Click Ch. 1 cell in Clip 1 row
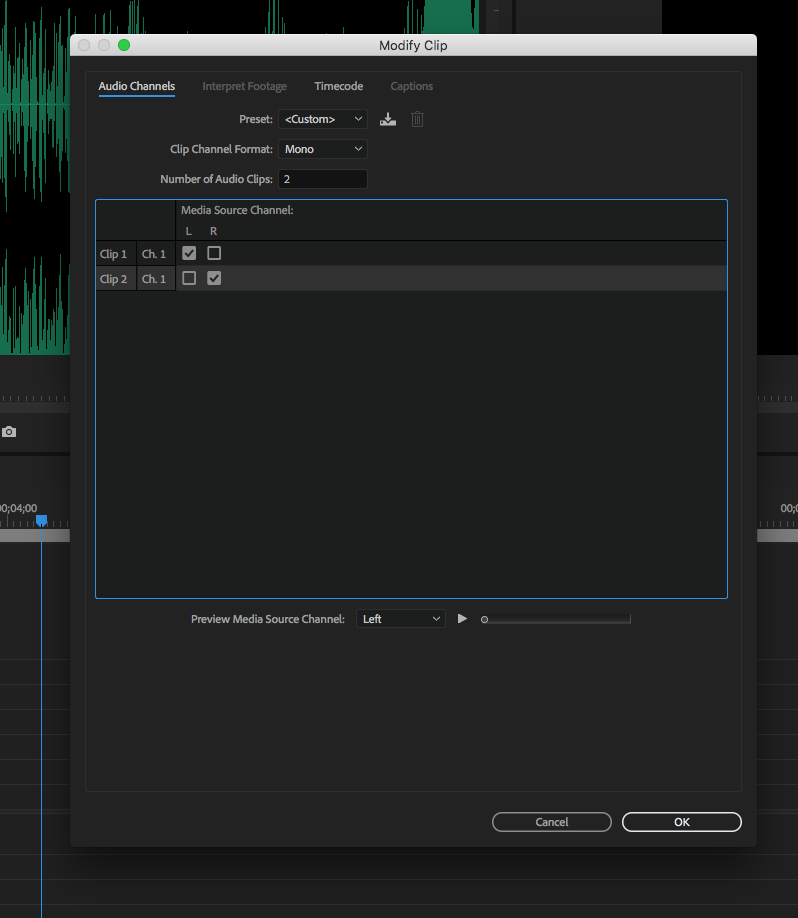This screenshot has width=798, height=918. point(156,254)
